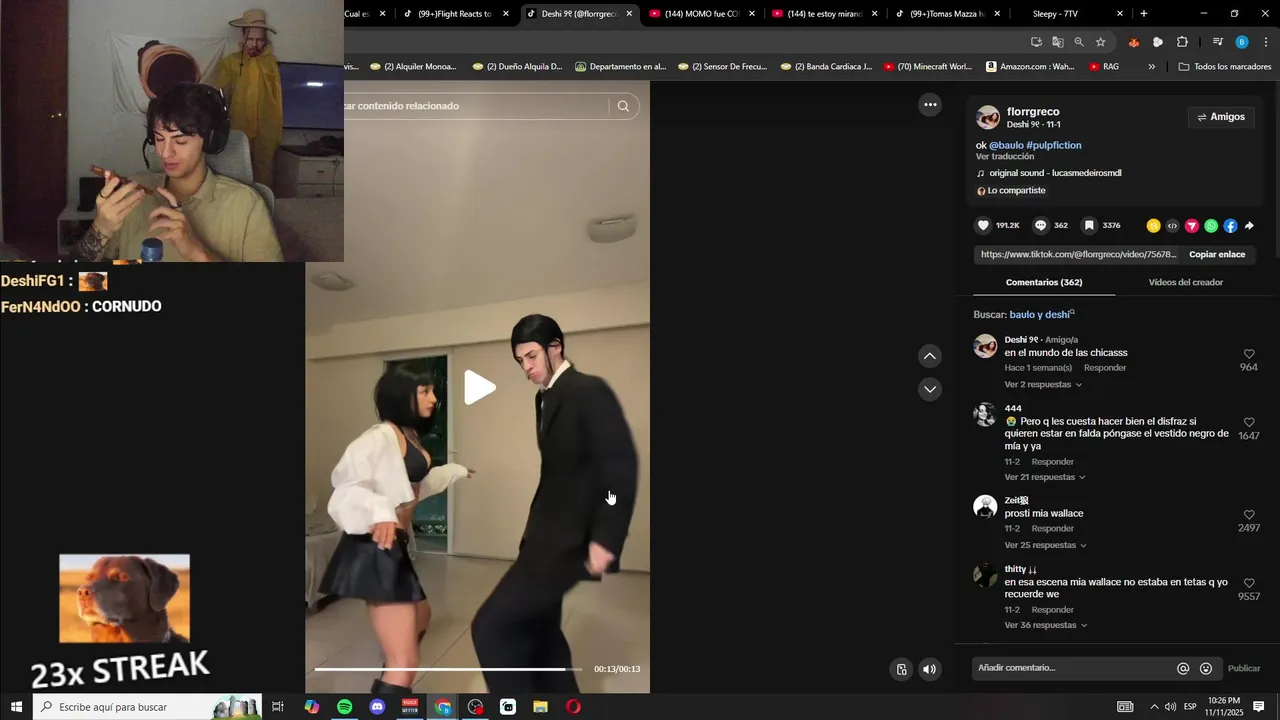Click Ver traducción link
Screen dimensions: 1280x720
click(x=1005, y=157)
